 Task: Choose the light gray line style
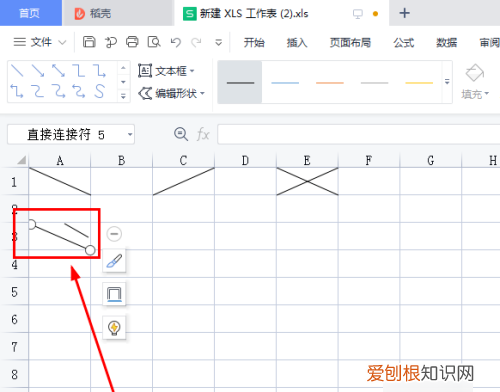(x=374, y=82)
